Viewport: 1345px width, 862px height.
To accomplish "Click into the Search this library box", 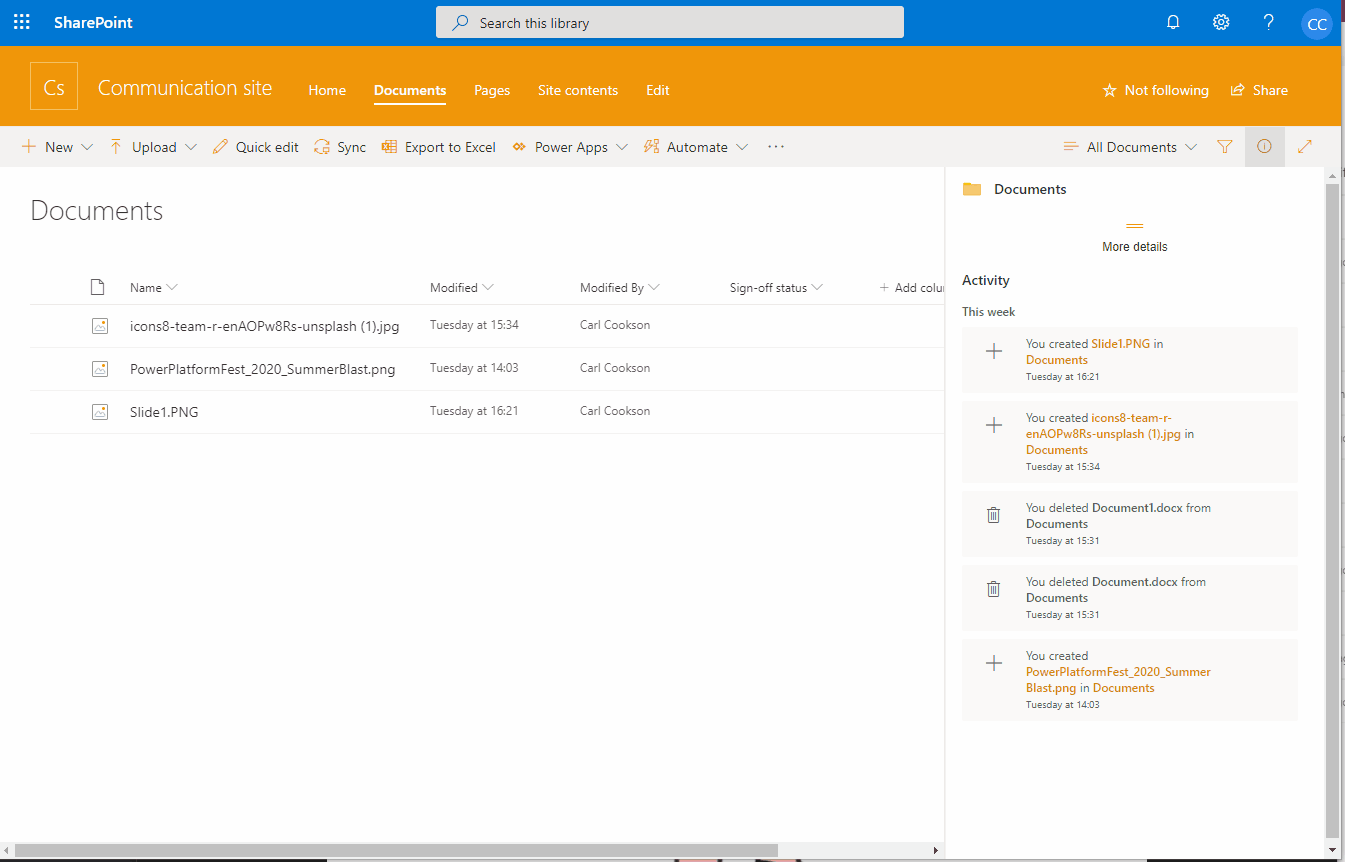I will pos(670,22).
